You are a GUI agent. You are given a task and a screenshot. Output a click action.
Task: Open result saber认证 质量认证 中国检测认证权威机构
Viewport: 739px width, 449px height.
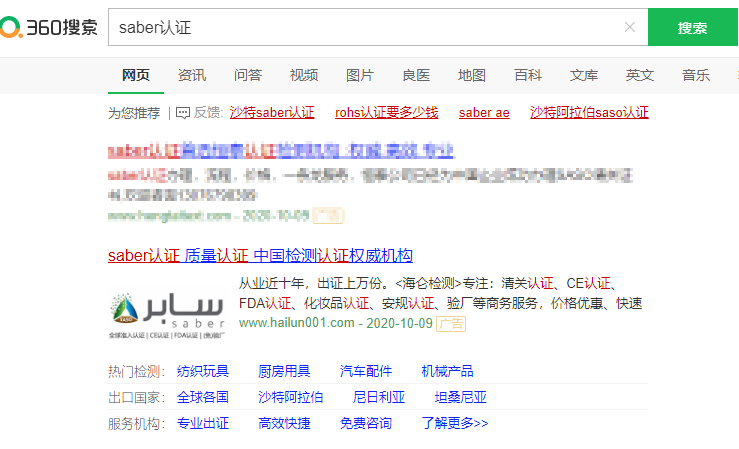[x=260, y=255]
